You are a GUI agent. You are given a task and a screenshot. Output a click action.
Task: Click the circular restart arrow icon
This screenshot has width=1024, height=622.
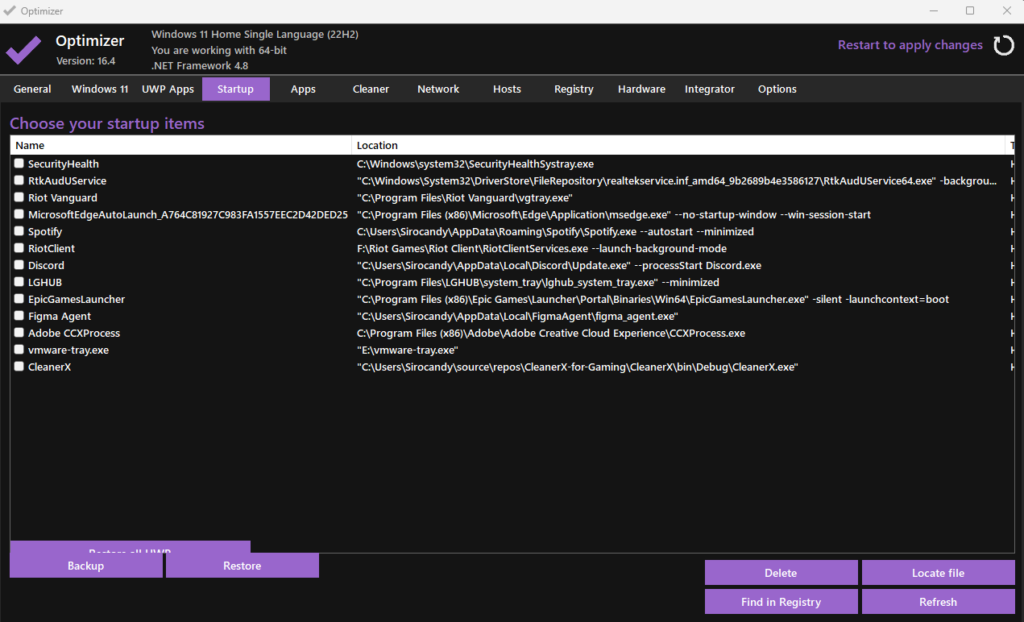[1002, 45]
